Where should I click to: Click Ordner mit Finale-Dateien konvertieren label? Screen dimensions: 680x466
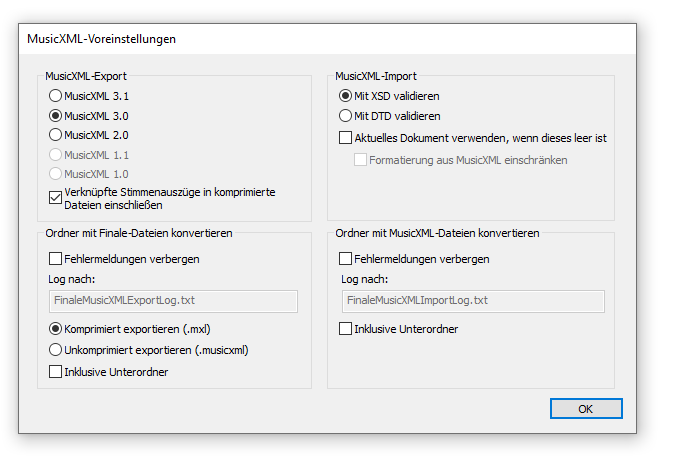click(139, 233)
